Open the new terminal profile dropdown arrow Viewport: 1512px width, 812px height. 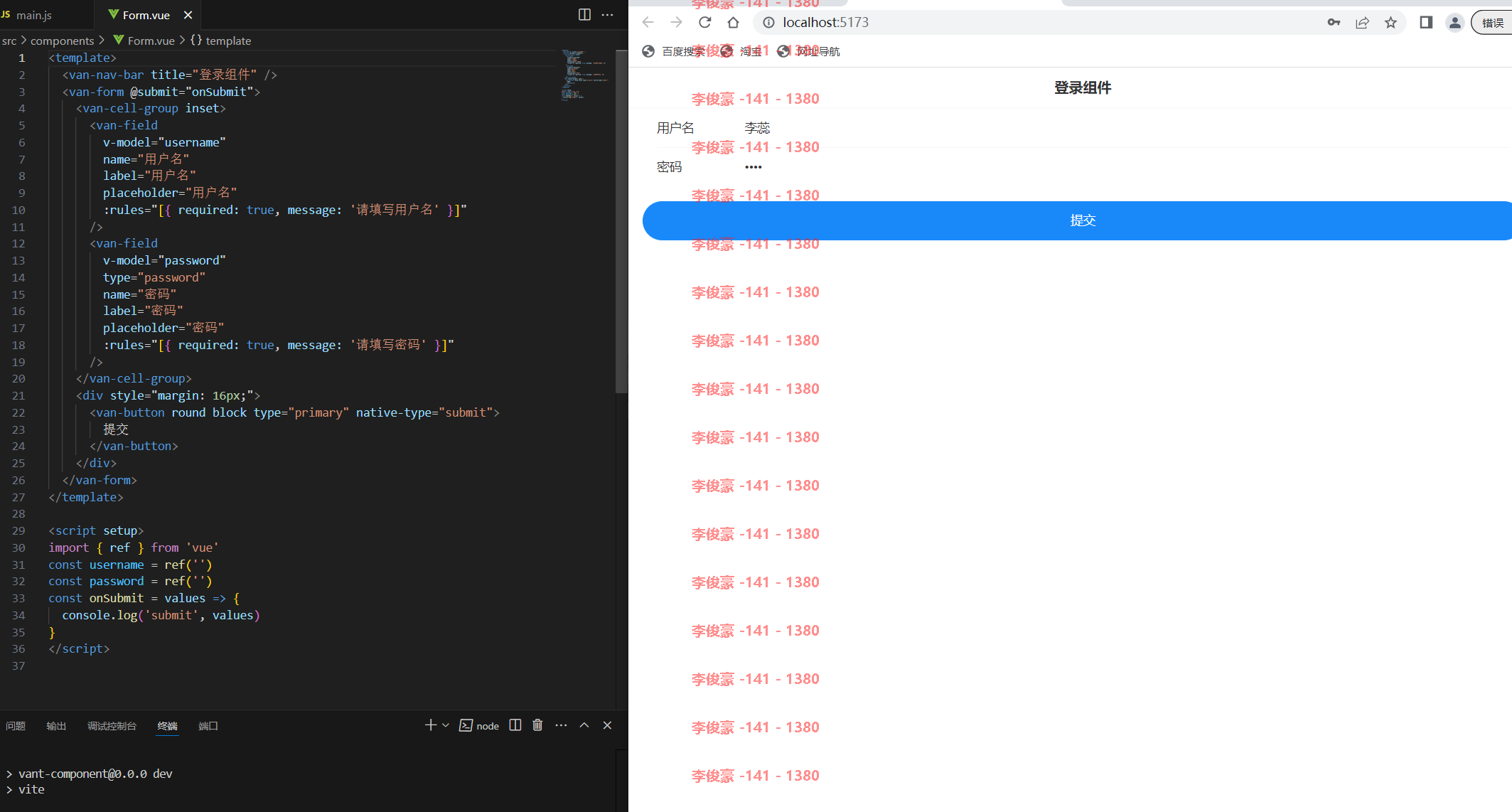[446, 725]
